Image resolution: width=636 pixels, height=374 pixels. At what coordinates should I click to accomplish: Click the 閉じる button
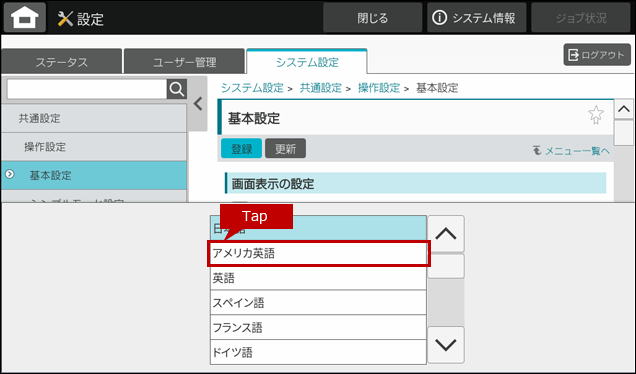coord(372,18)
